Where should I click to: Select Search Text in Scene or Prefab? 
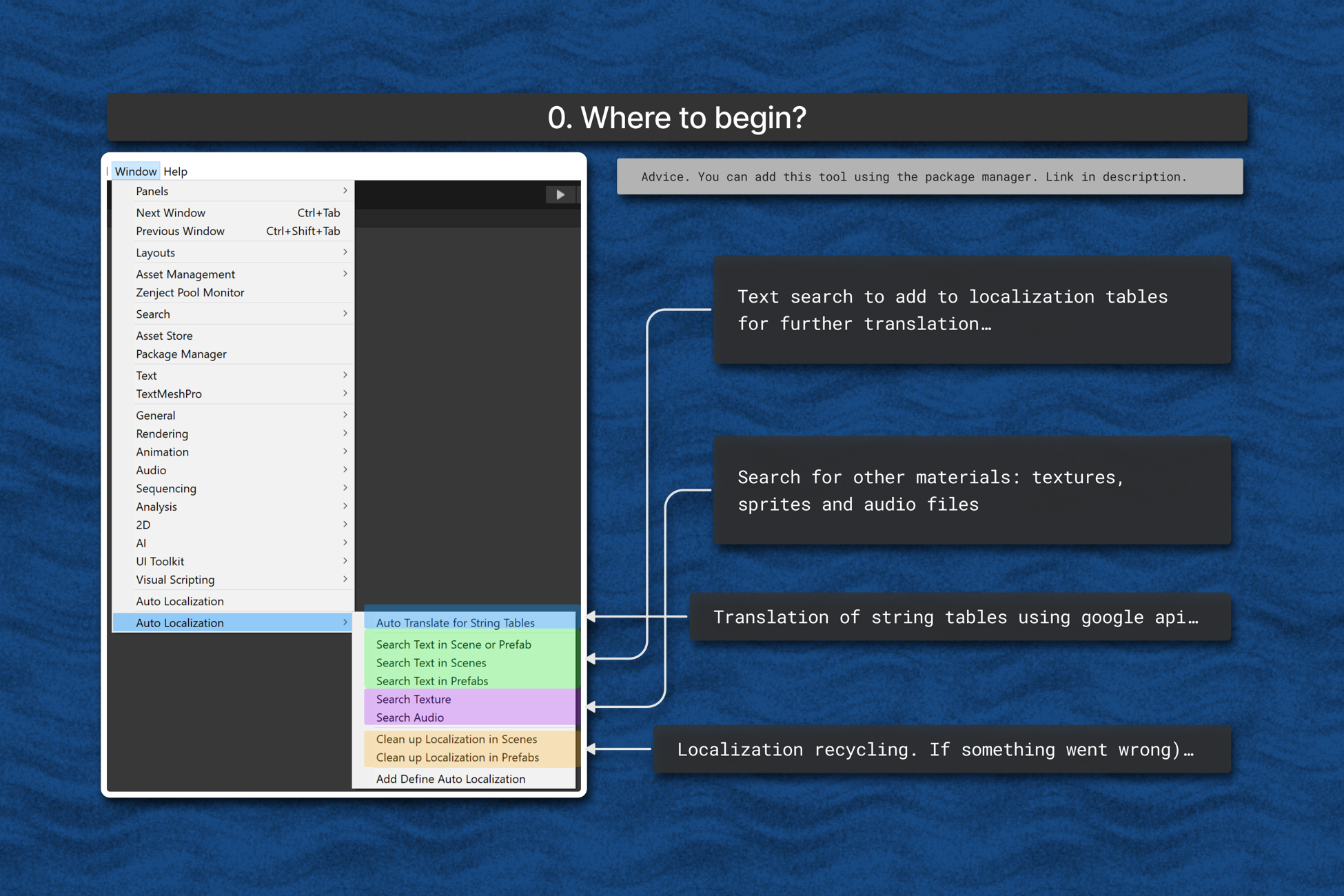tap(454, 644)
